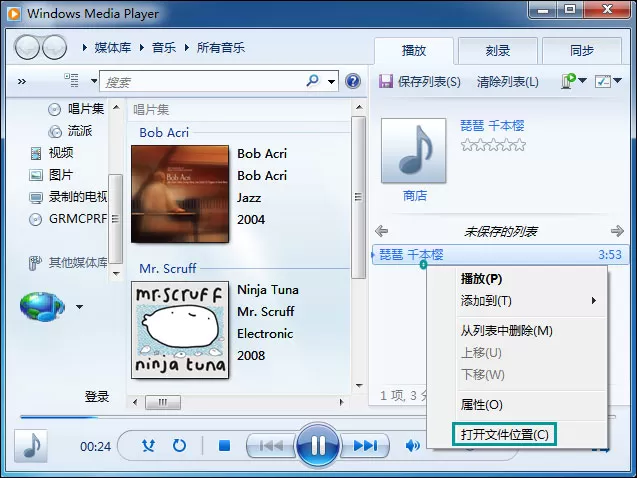This screenshot has height=478, width=637.
Task: Click the 琵琶 千本樱 album art thumbnail
Action: point(414,150)
